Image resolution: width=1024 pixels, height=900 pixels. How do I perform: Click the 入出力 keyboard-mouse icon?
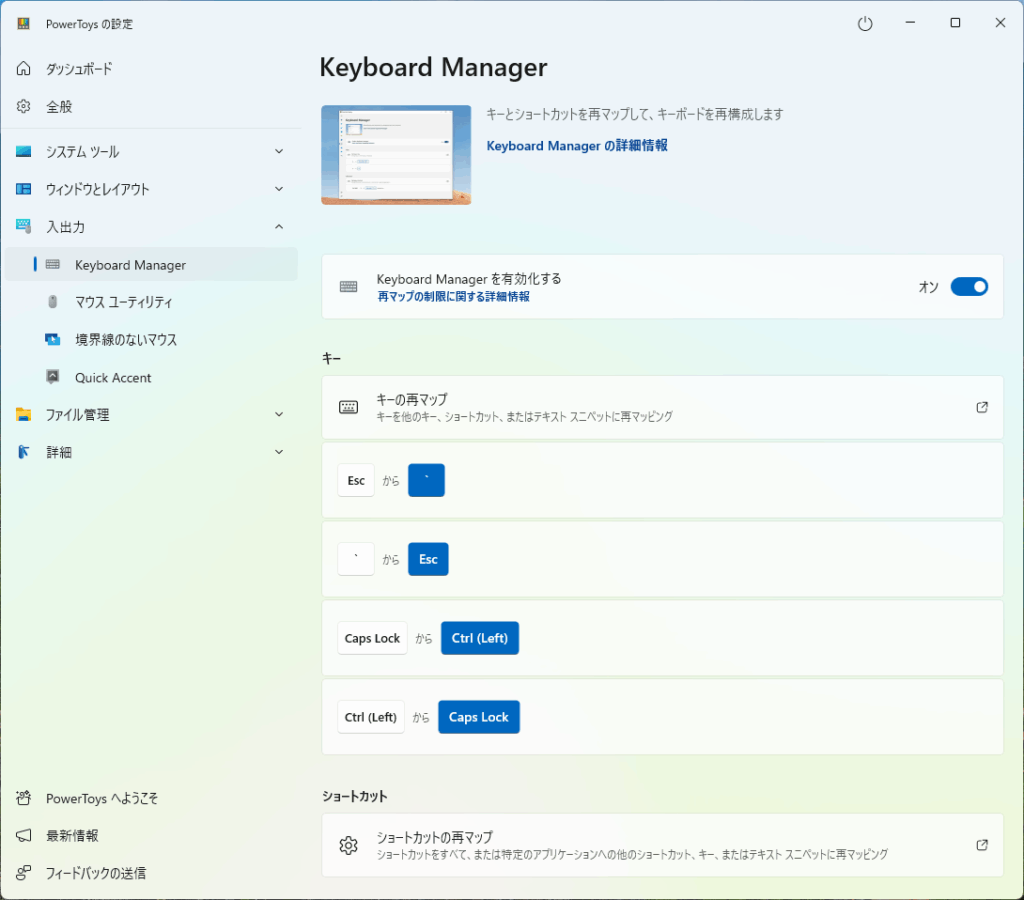click(x=24, y=227)
